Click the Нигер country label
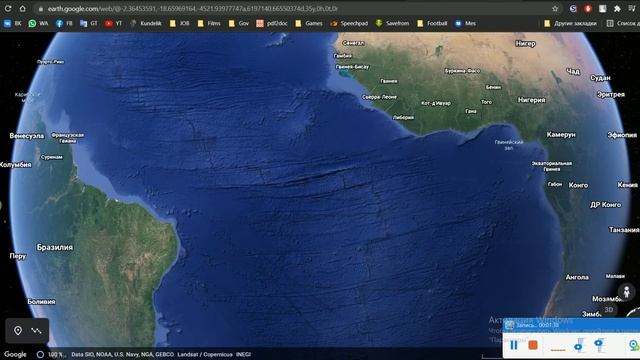Image resolution: width=640 pixels, height=360 pixels. [x=525, y=44]
